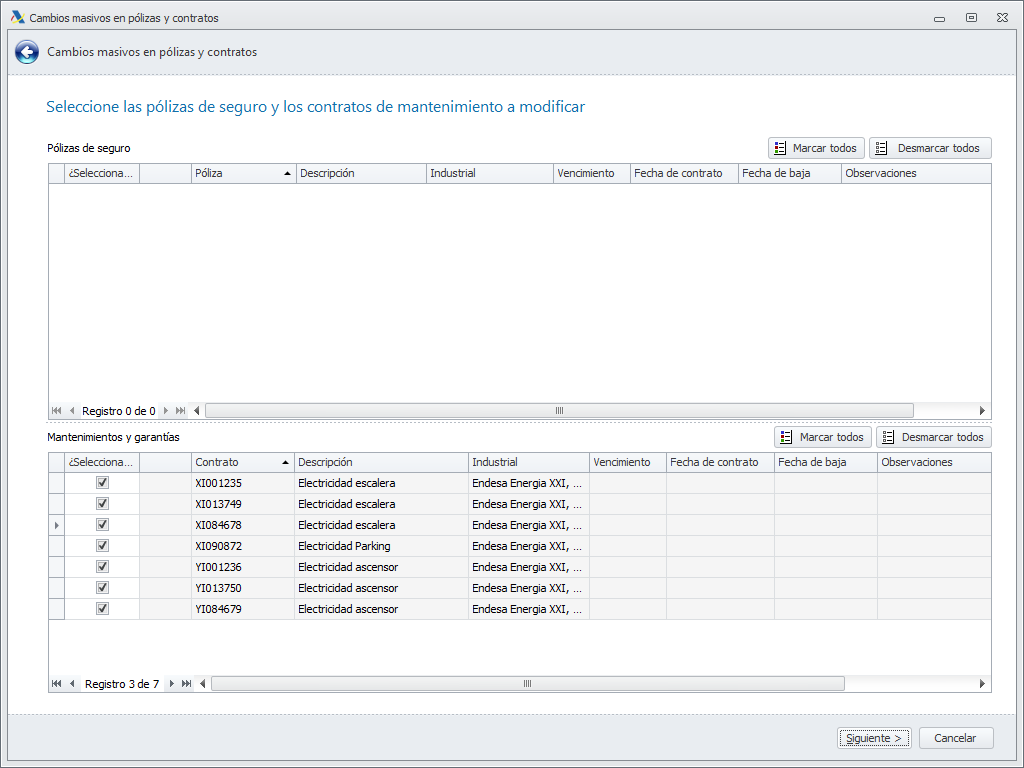This screenshot has width=1024, height=768.
Task: Click Industrial header in Mantenimientos grid
Action: click(528, 462)
